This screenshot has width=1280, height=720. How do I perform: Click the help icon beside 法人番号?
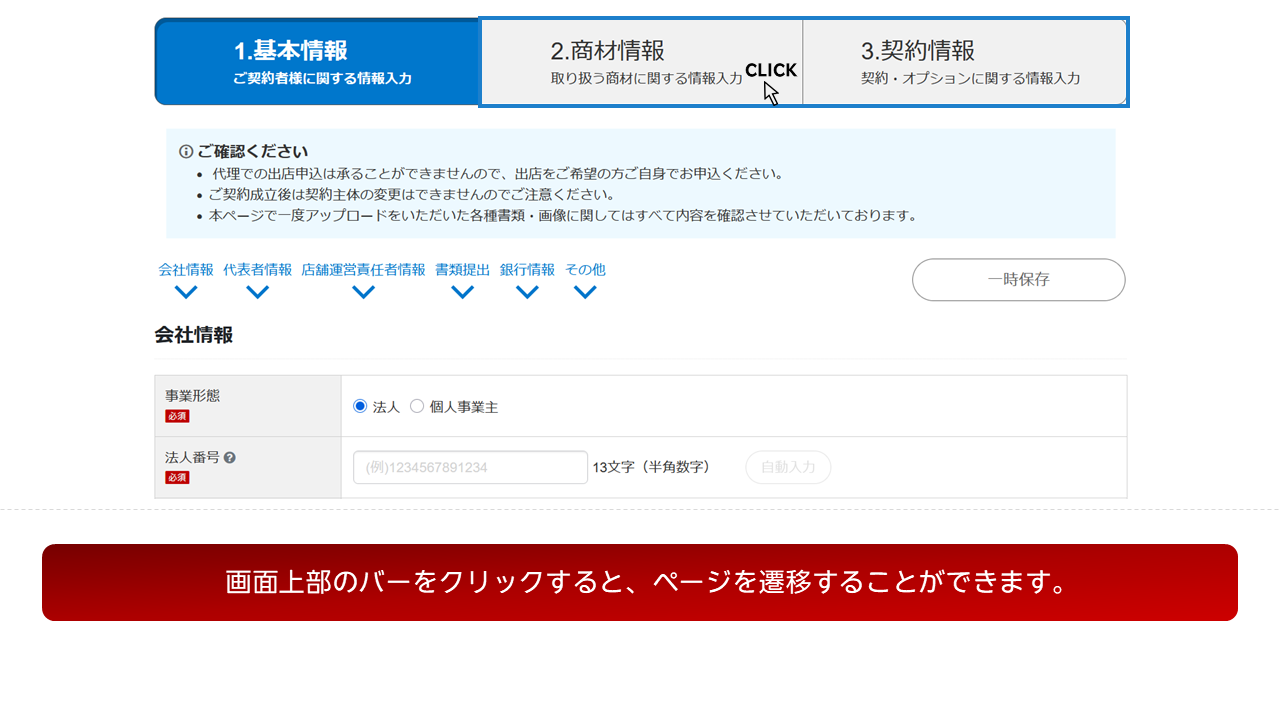[x=230, y=458]
